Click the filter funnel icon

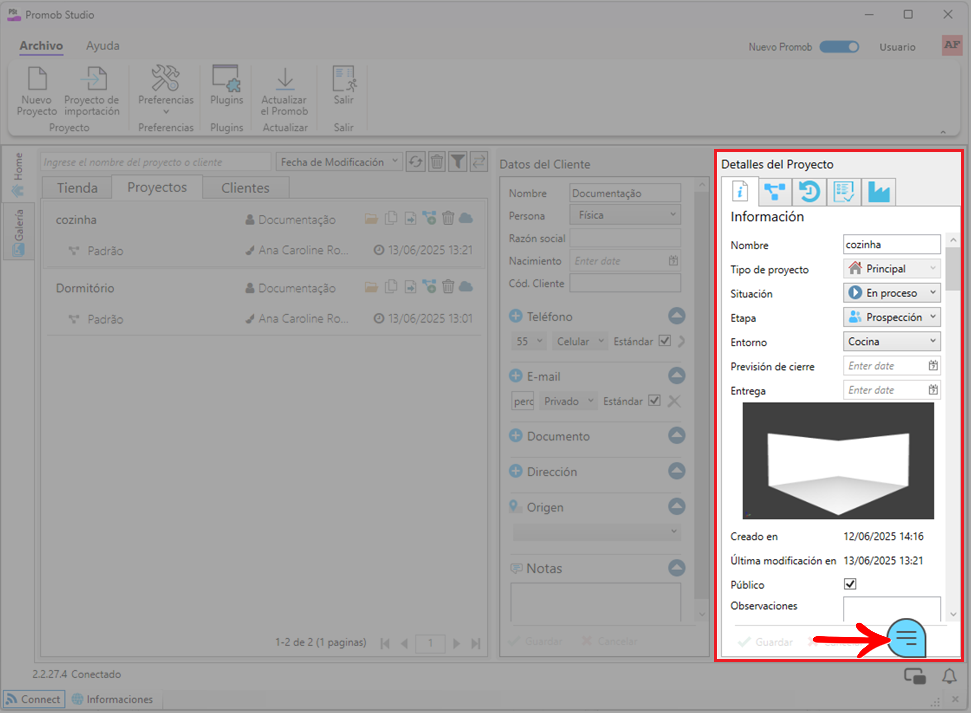click(x=458, y=162)
